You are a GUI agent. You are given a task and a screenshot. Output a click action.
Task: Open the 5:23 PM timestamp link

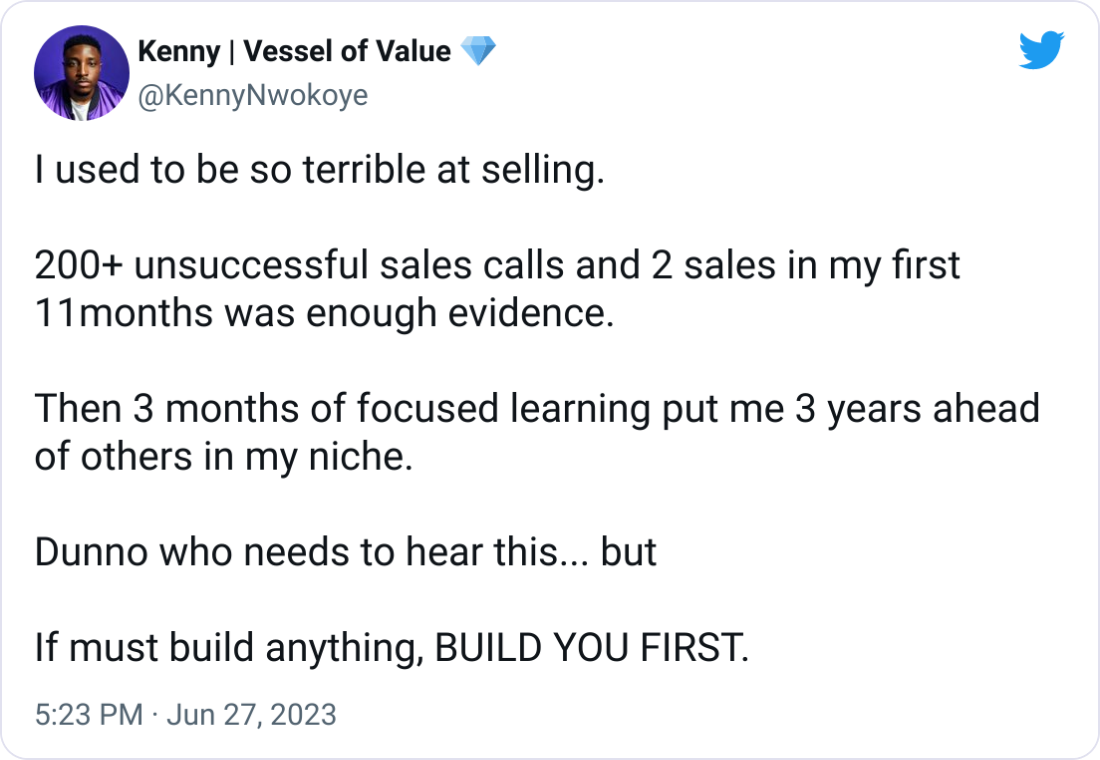point(88,715)
